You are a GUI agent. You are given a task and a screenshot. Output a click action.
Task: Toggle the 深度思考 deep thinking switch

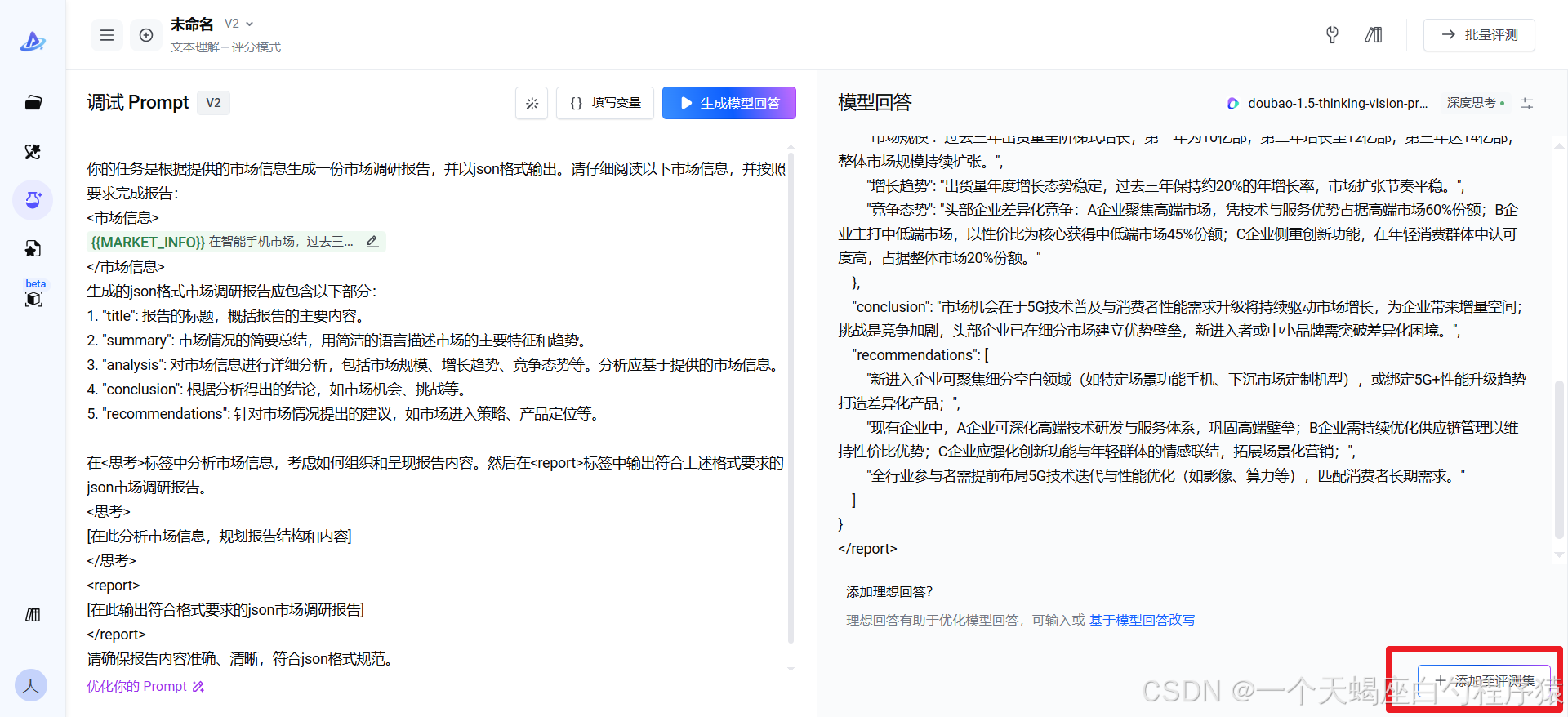click(1476, 103)
